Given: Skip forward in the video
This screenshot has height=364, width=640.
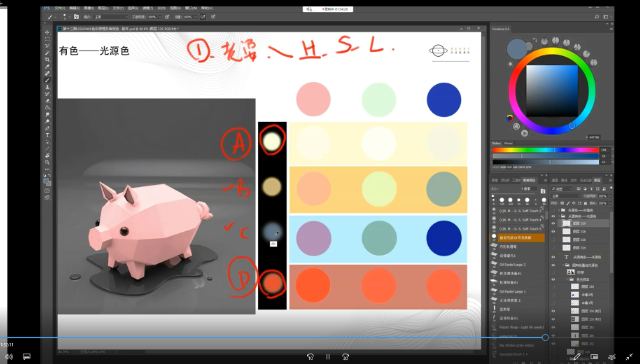Looking at the screenshot, I should [x=346, y=357].
